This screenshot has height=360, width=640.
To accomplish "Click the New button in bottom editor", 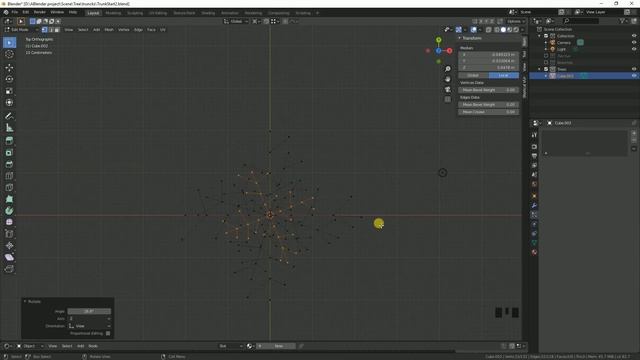I will tap(279, 346).
